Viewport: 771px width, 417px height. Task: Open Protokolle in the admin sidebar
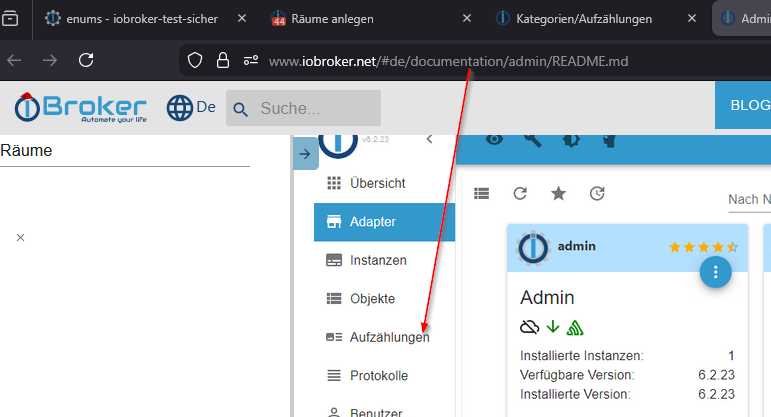[x=384, y=376]
